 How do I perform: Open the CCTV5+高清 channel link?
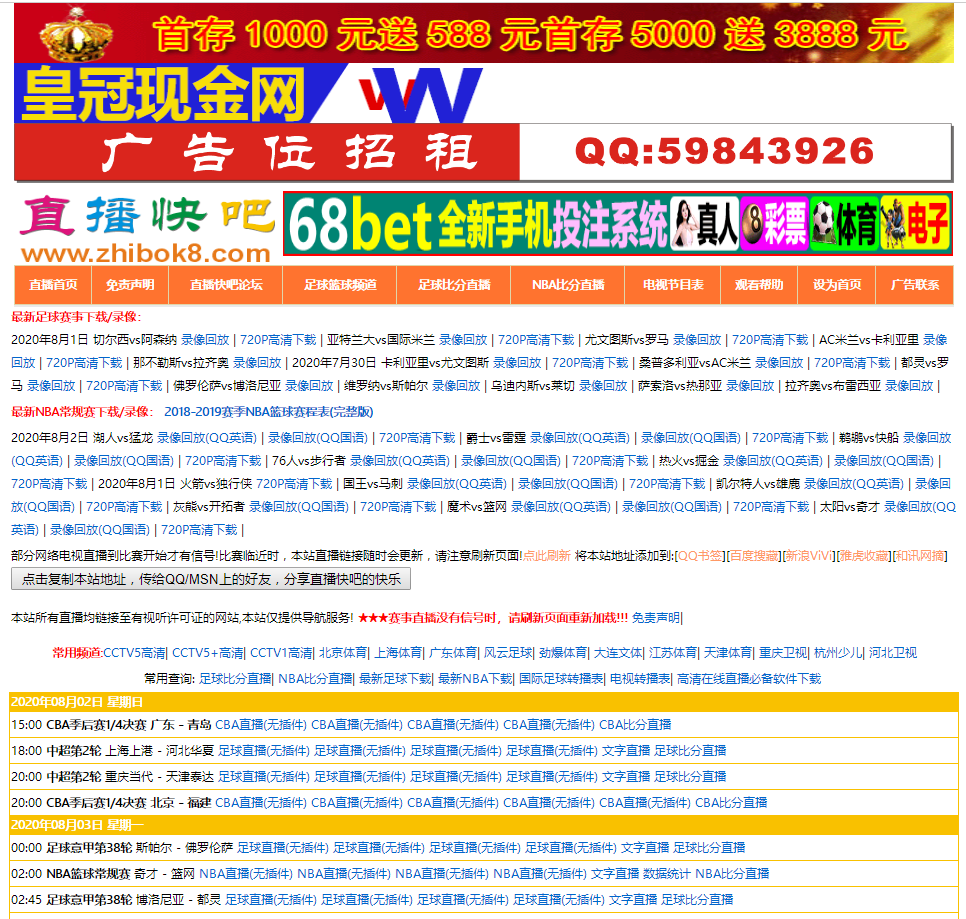coord(208,653)
